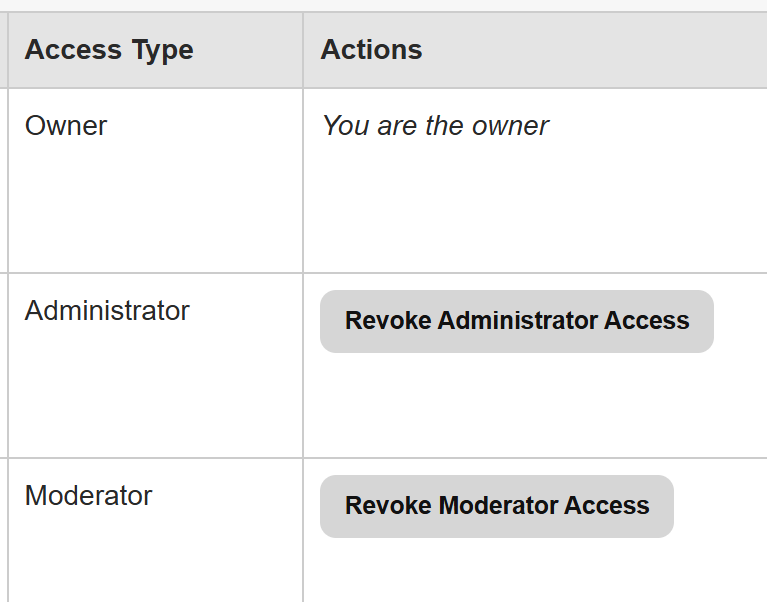Screen dimensions: 767x602
Task: Click 'Administrator' text inside the revoke button
Action: tap(518, 321)
